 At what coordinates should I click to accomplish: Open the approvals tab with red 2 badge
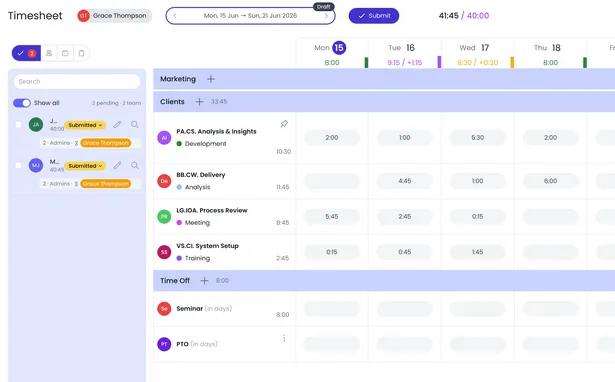(26, 53)
